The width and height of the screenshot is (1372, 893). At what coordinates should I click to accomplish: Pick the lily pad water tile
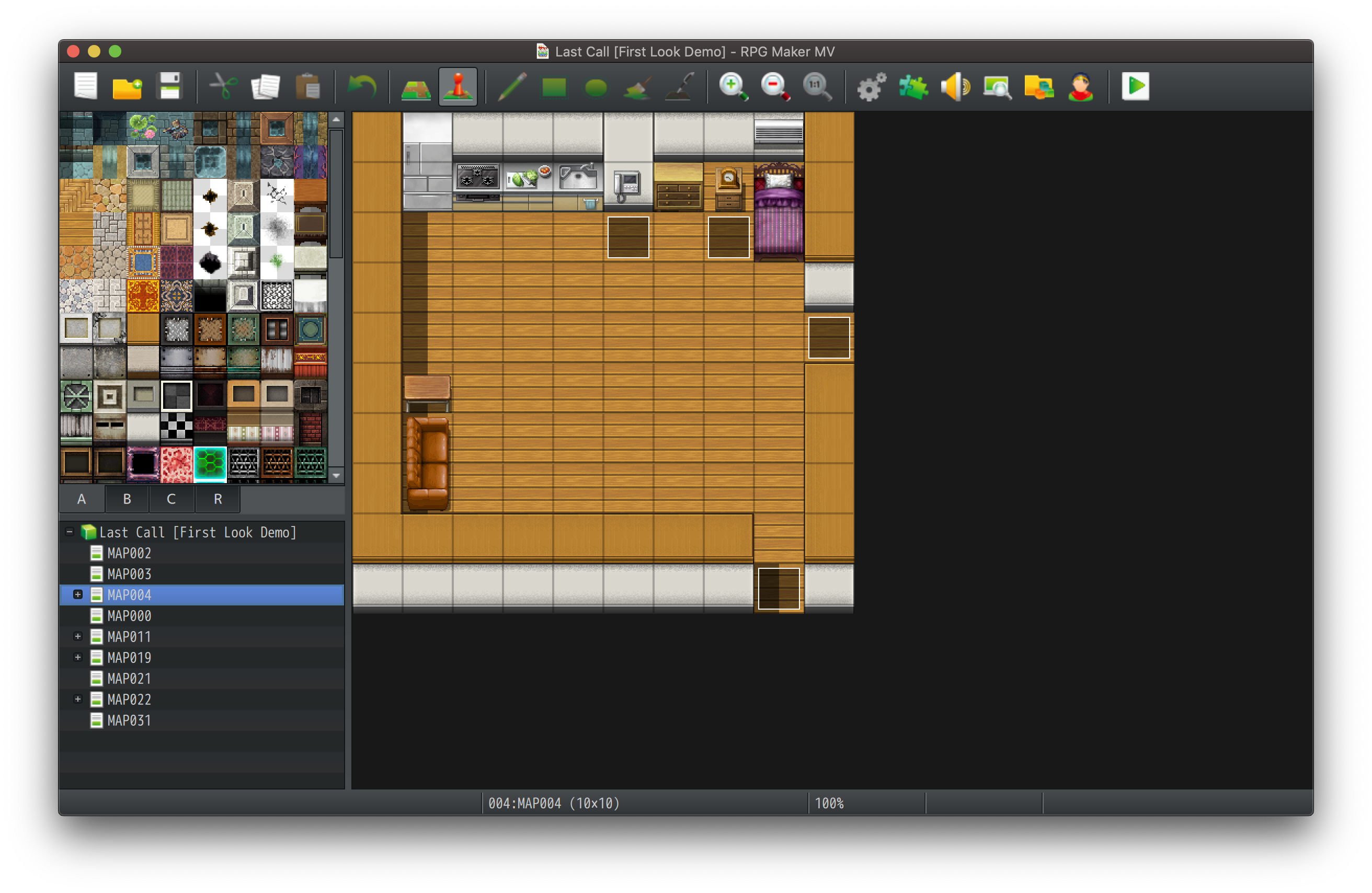point(143,128)
